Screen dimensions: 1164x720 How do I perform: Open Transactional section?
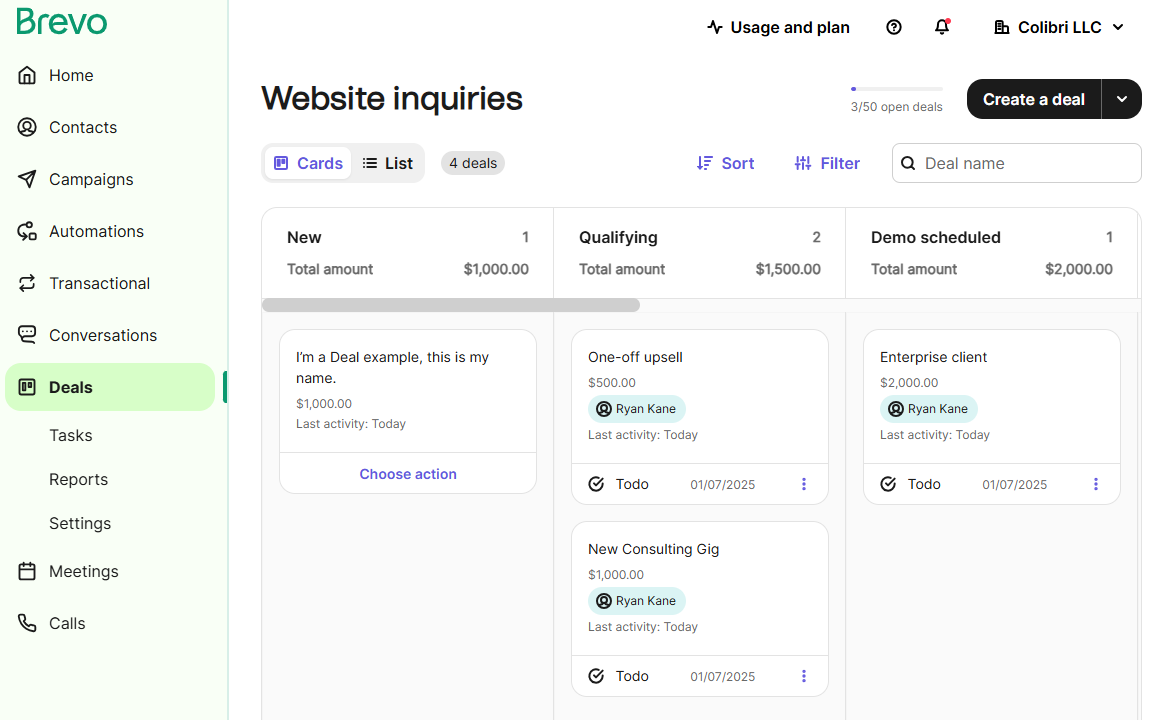(99, 284)
